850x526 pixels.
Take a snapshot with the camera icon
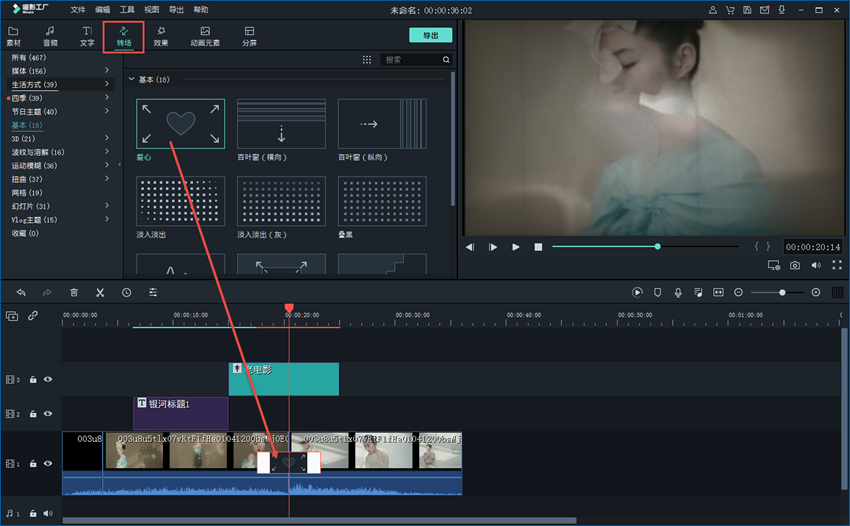coord(794,265)
